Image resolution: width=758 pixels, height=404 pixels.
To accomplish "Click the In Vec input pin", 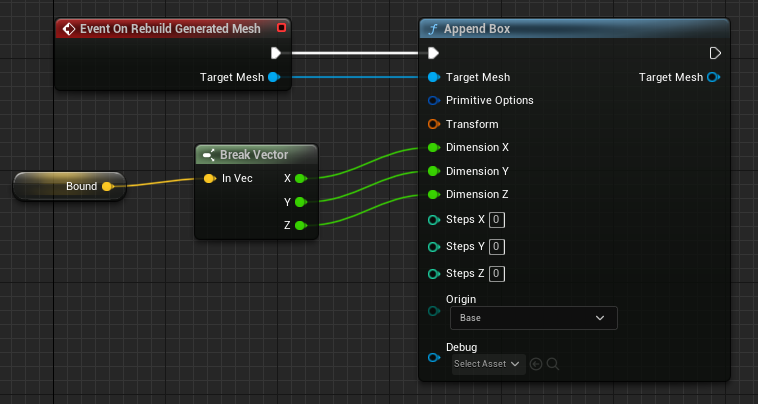I will (209, 178).
